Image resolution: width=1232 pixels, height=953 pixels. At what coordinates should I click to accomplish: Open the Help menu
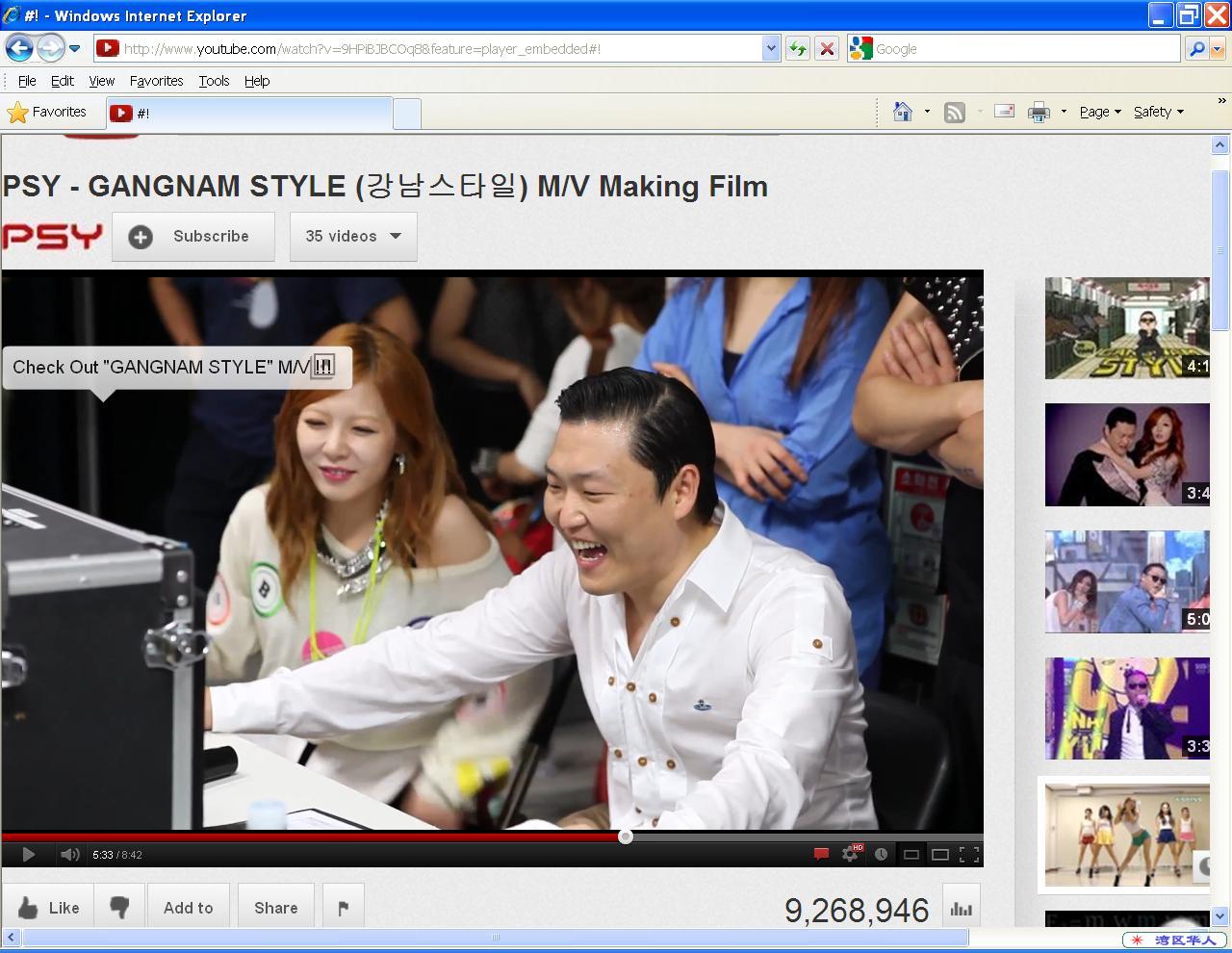[x=257, y=81]
